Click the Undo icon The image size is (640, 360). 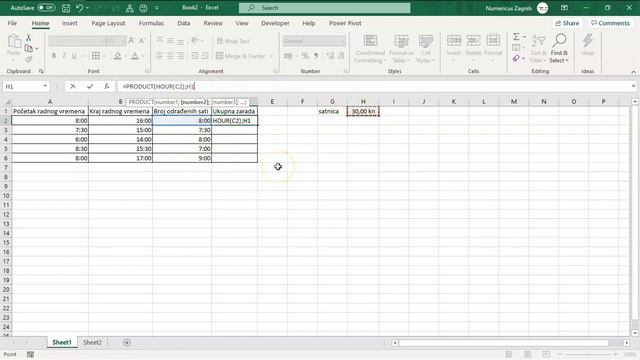(x=79, y=8)
